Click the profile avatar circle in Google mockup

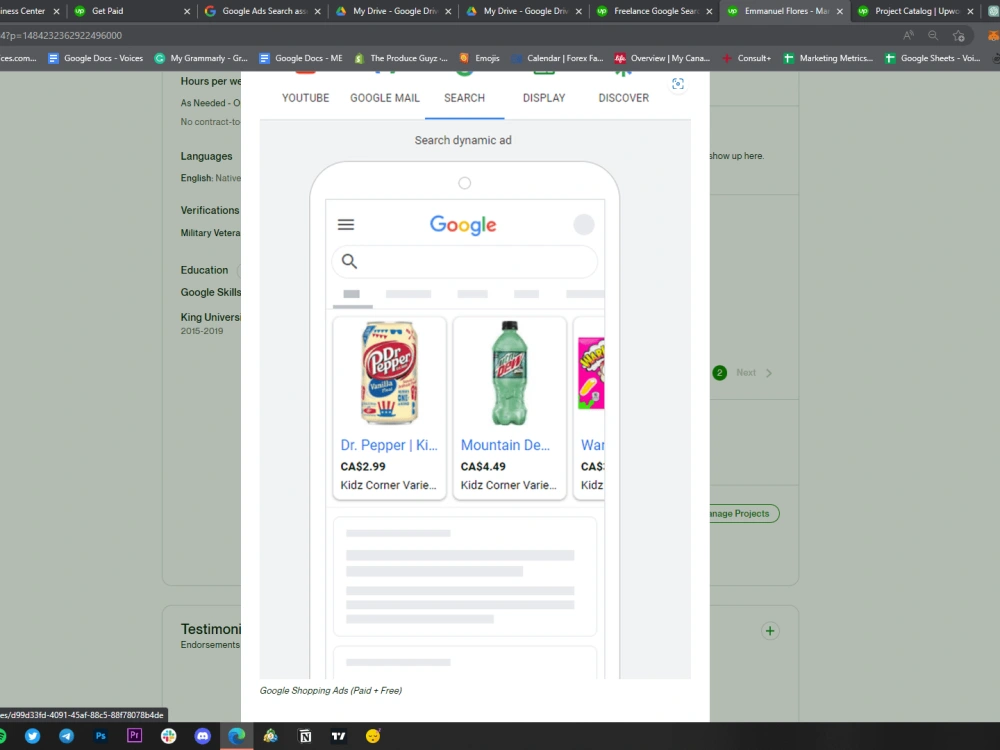click(584, 224)
